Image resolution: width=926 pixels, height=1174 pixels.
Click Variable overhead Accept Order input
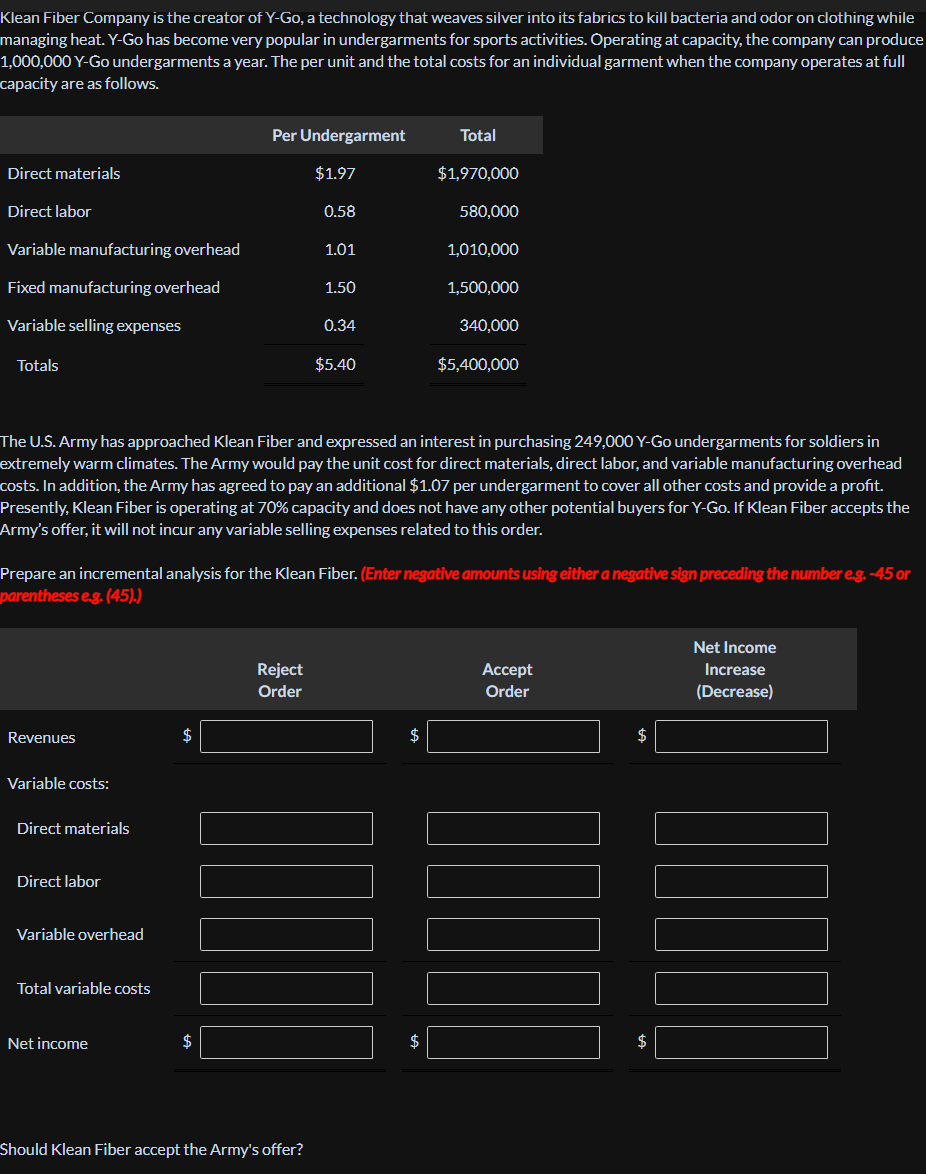pyautogui.click(x=514, y=934)
